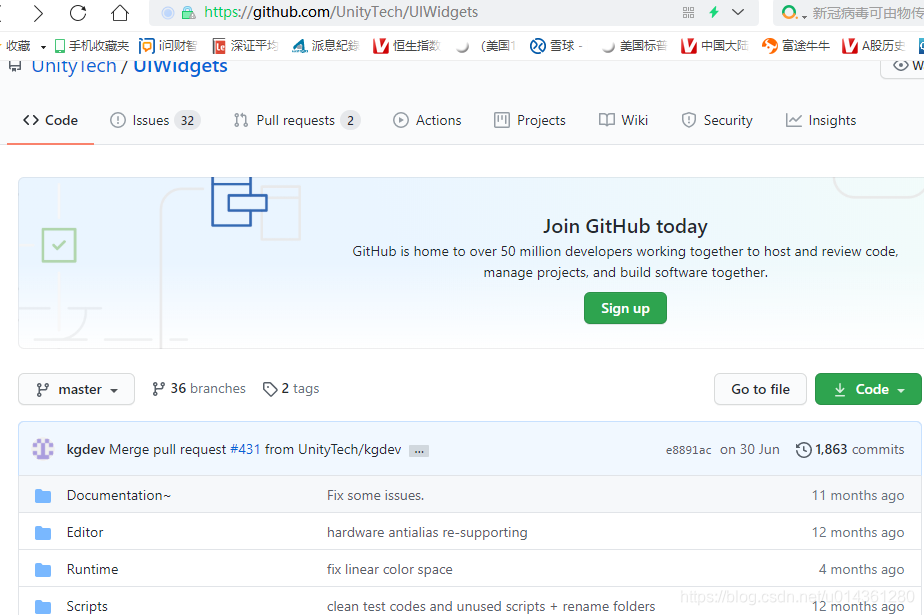Open the 深证平均 bookmark

[x=245, y=46]
